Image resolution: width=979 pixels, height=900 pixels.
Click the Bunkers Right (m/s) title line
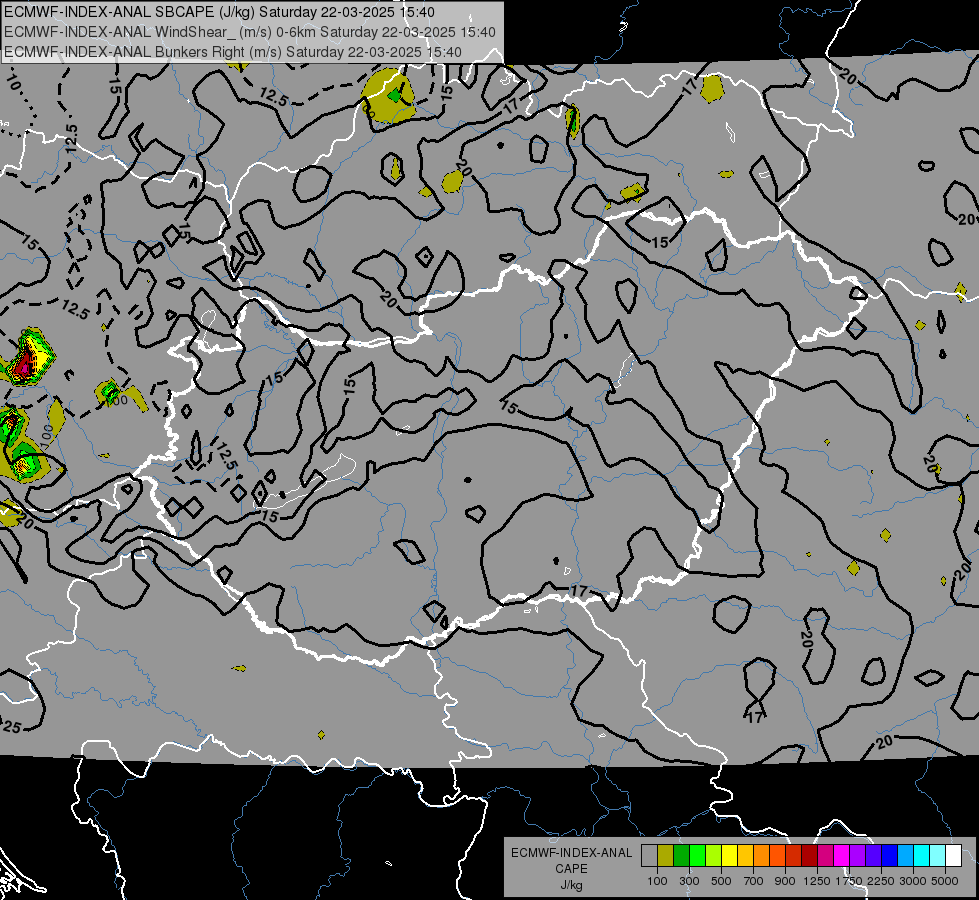[233, 52]
